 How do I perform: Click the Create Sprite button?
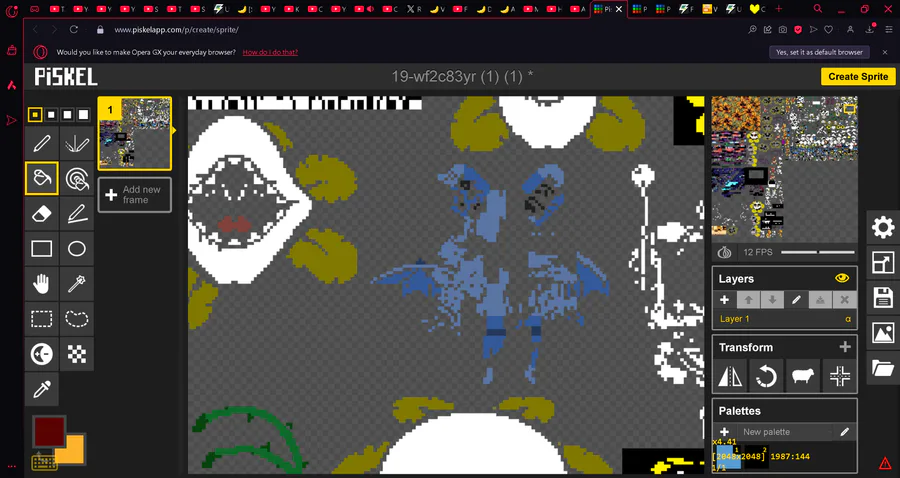(858, 76)
